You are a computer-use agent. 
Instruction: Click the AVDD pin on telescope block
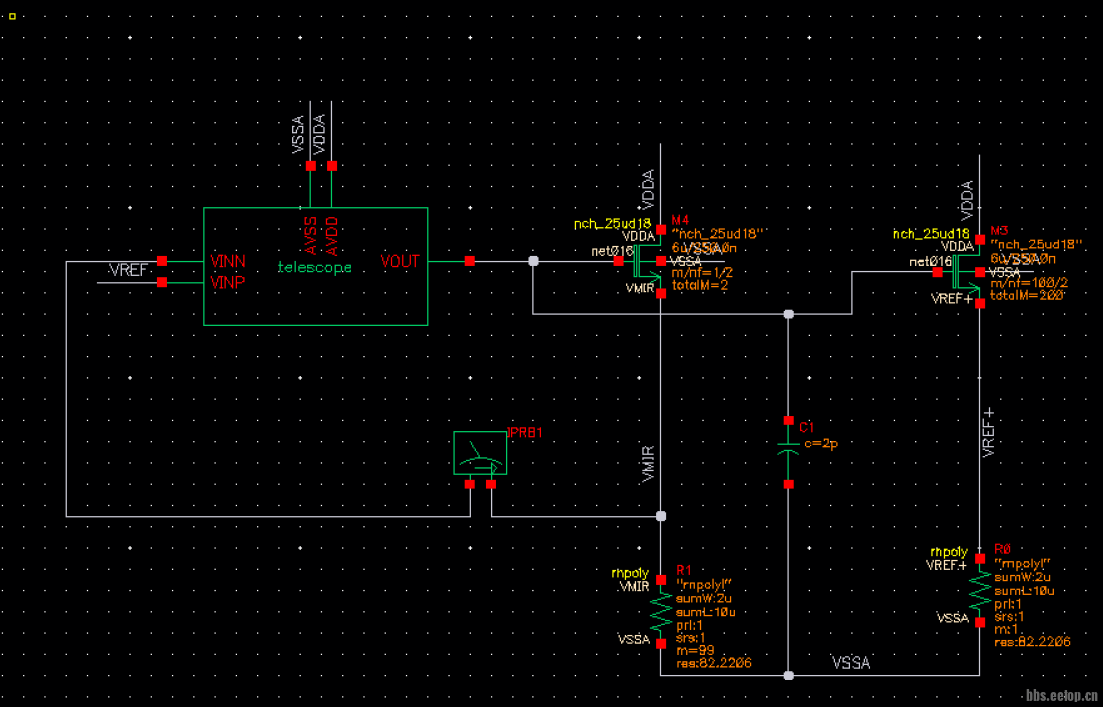tap(332, 166)
